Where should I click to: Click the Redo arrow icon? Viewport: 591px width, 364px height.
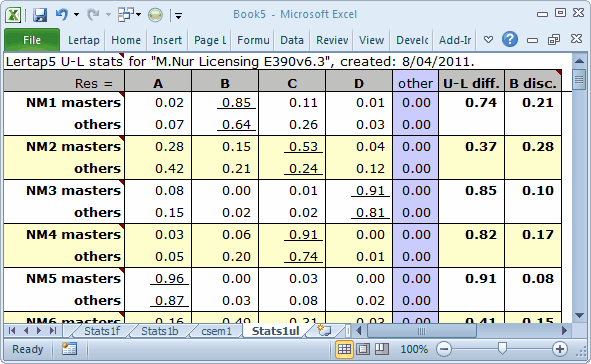93,15
